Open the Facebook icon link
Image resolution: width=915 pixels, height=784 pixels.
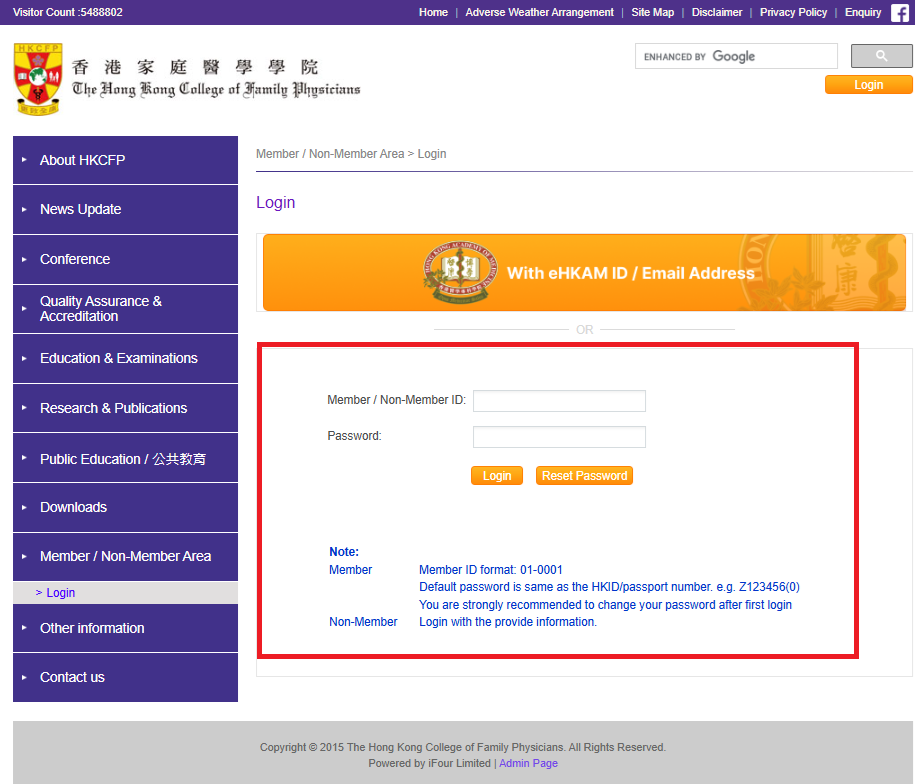pyautogui.click(x=899, y=12)
